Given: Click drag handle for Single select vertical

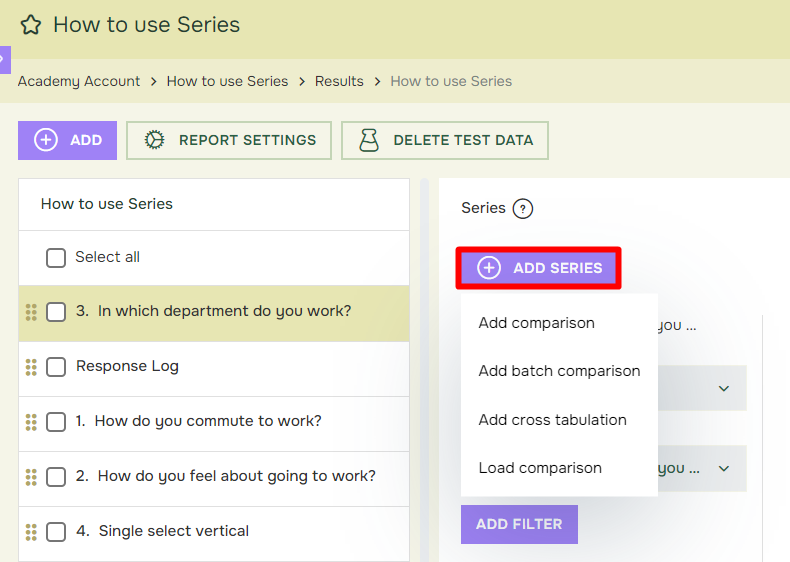Looking at the screenshot, I should click(x=31, y=532).
